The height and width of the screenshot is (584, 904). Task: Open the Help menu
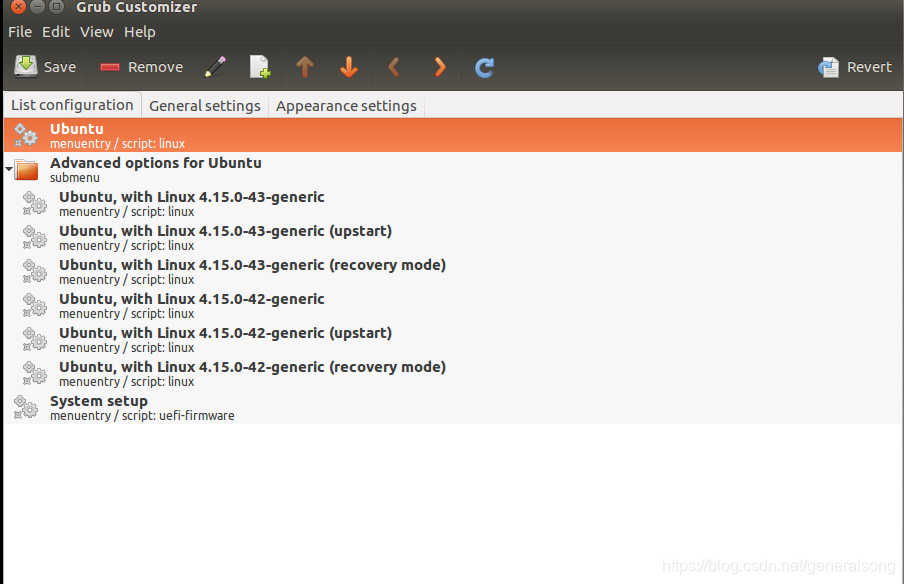(140, 32)
